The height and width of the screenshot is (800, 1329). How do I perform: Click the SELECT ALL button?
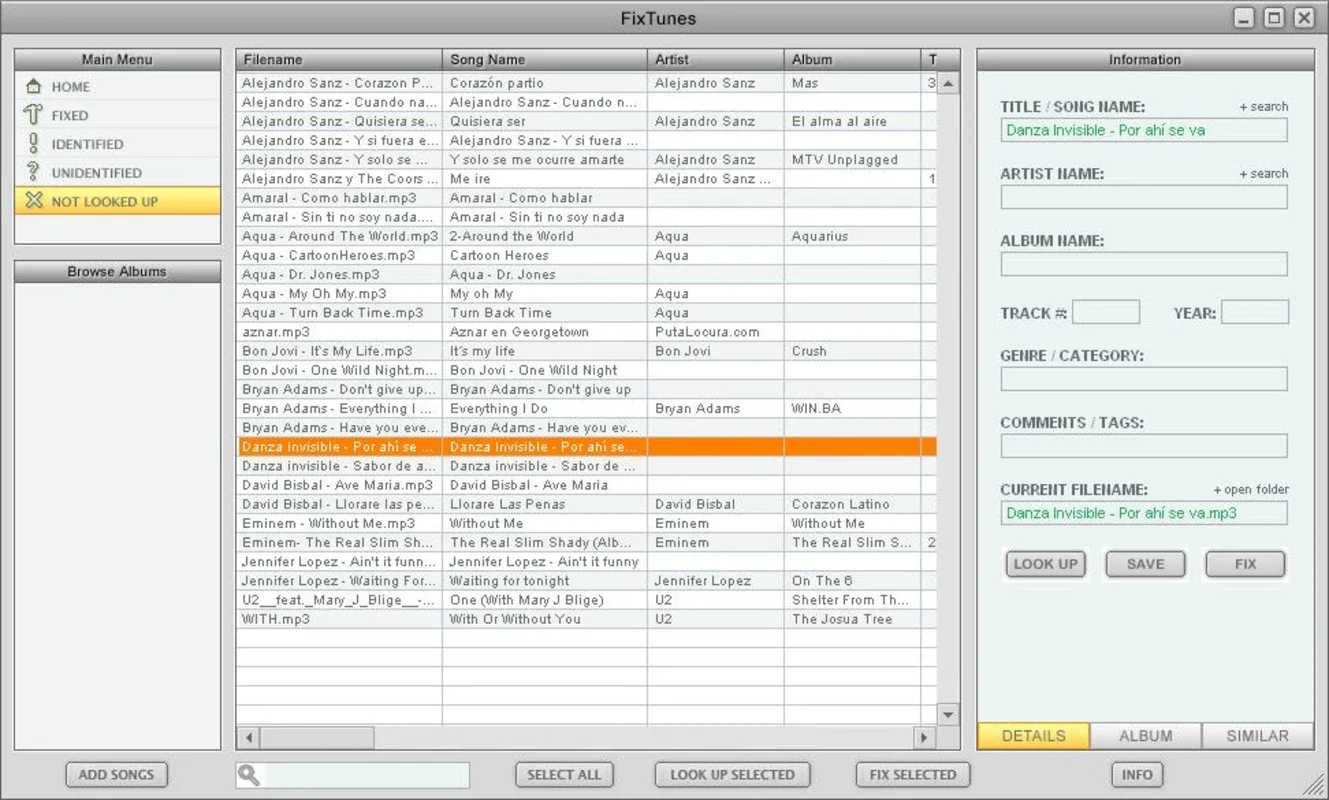[x=564, y=775]
